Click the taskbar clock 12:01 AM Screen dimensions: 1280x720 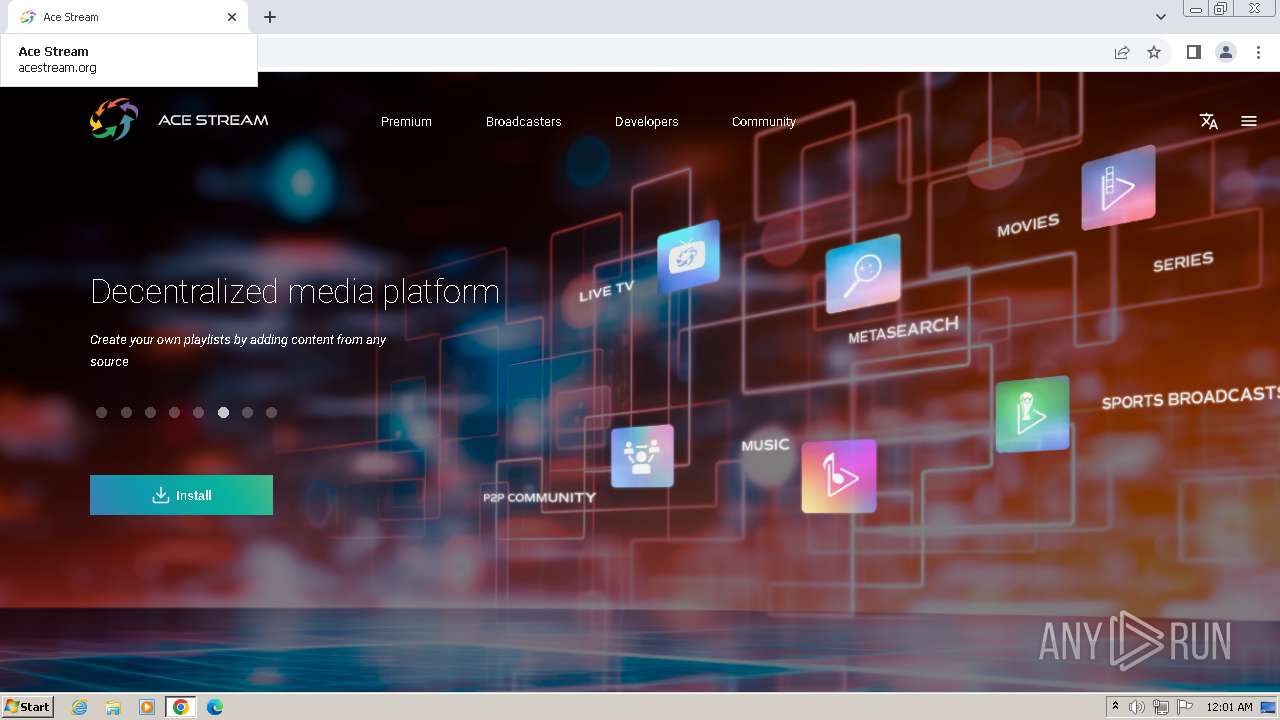click(1229, 707)
